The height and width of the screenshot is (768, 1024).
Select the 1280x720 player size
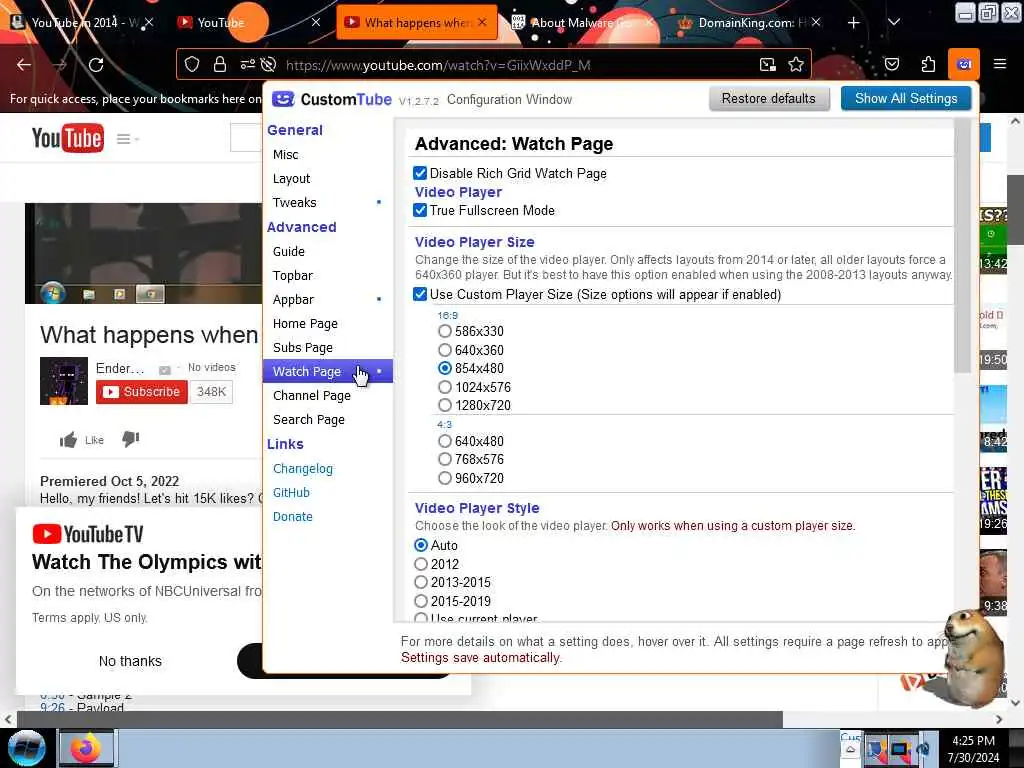coord(445,405)
